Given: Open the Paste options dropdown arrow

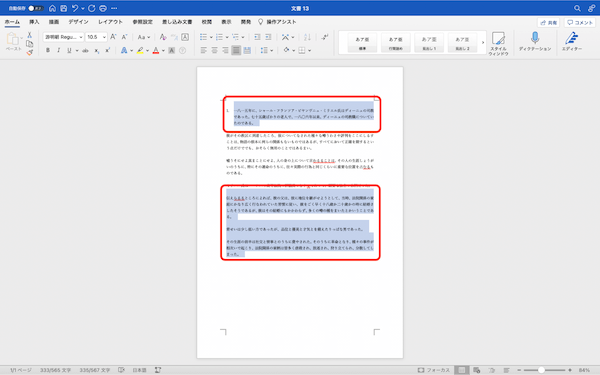Looking at the screenshot, I should [x=21, y=38].
